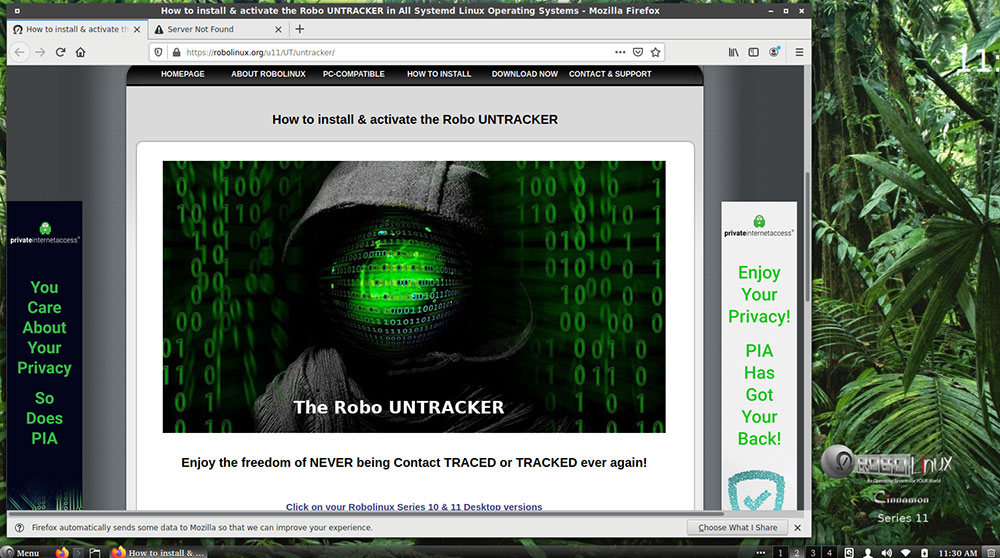The width and height of the screenshot is (1000, 558).
Task: Open a new tab with plus
Action: (x=300, y=29)
